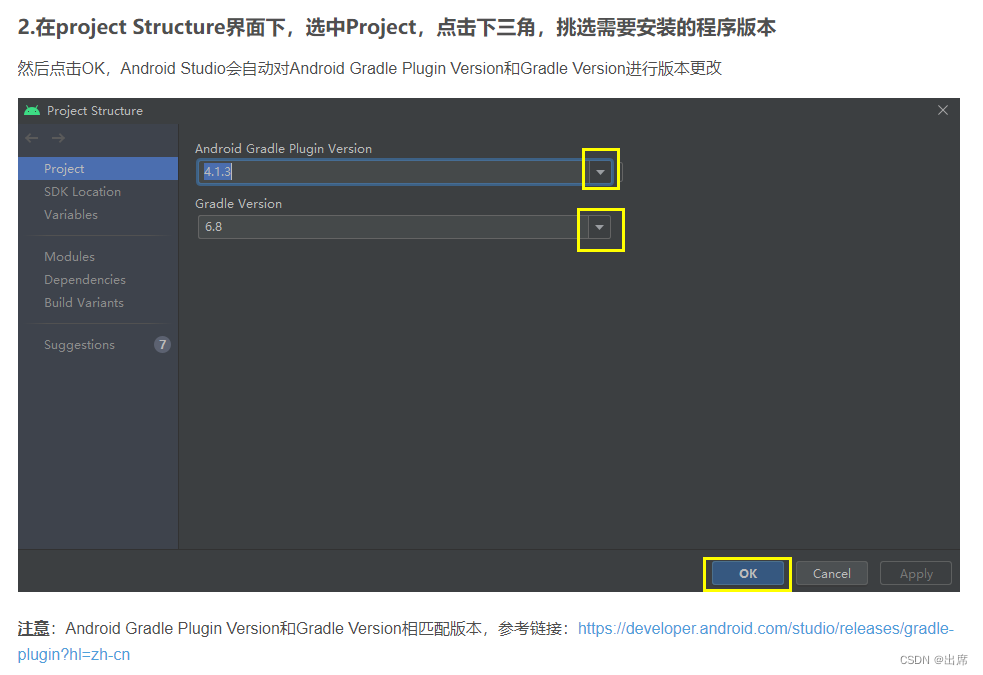
Task: Click the forward navigation arrow
Action: point(58,137)
